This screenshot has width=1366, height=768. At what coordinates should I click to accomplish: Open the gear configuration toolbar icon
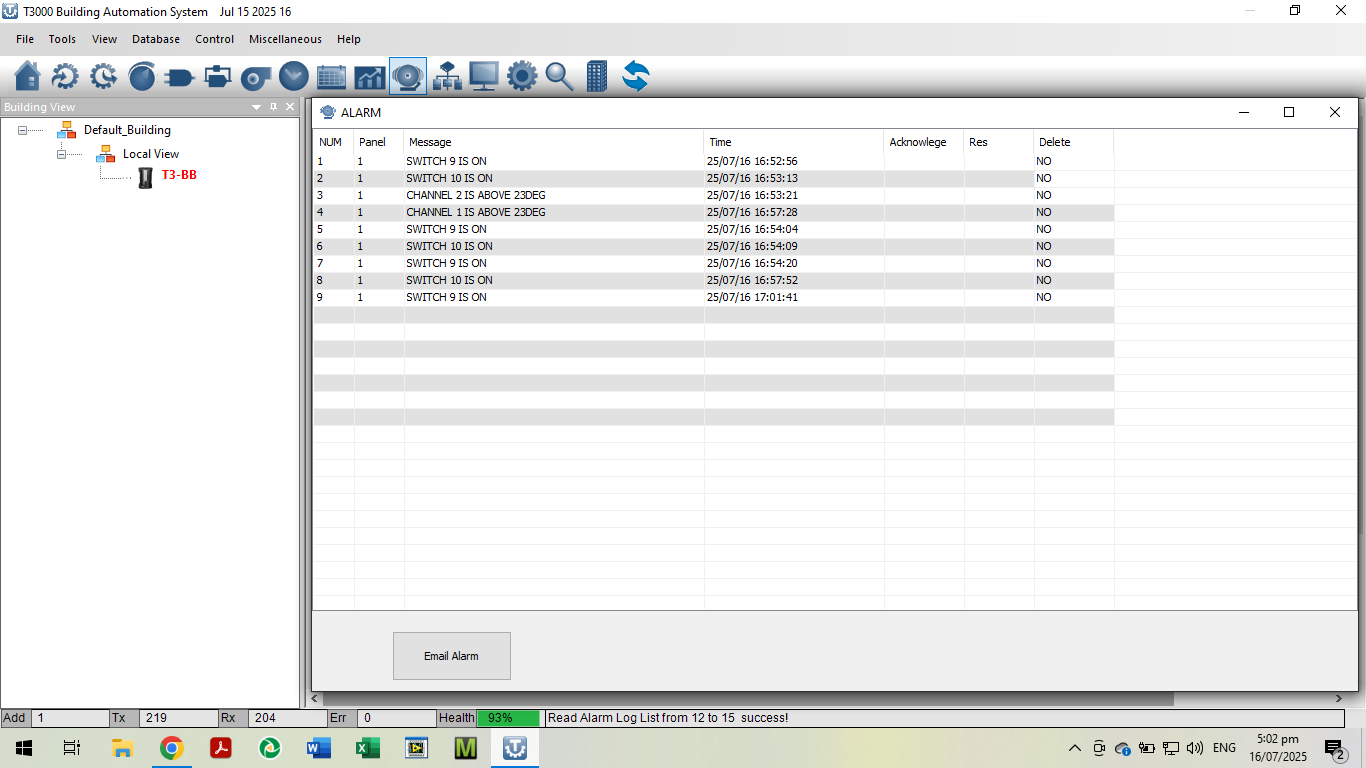(521, 76)
